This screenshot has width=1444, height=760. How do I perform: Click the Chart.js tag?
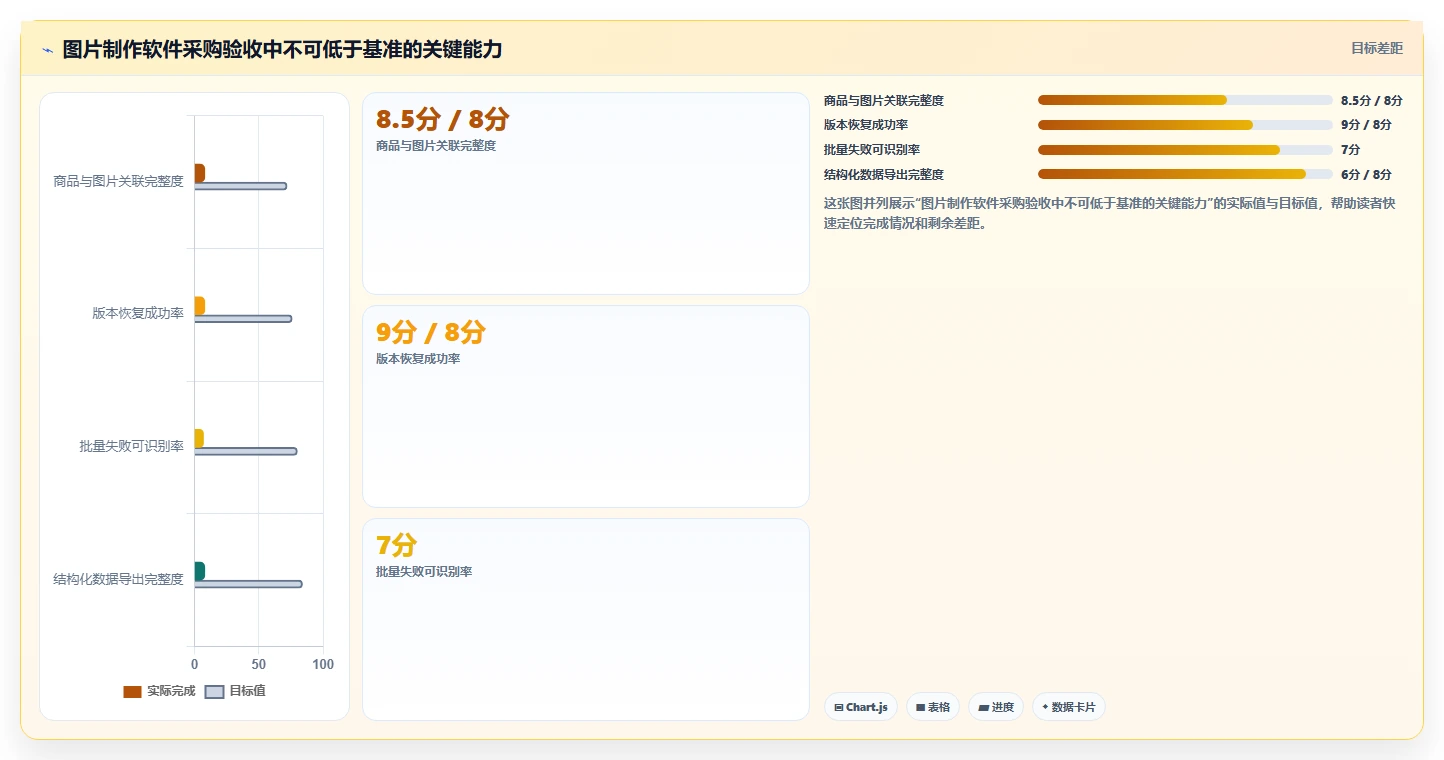(x=861, y=707)
